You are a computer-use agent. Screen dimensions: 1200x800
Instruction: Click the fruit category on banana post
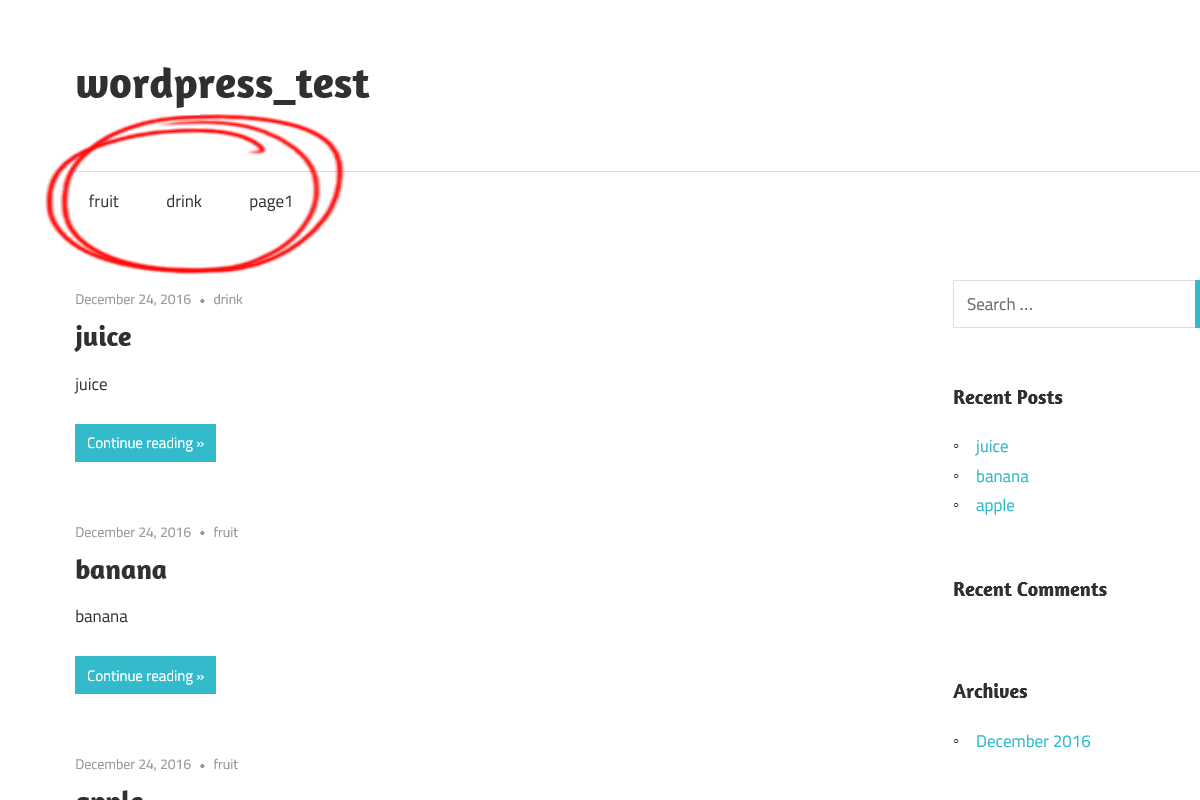pos(226,532)
